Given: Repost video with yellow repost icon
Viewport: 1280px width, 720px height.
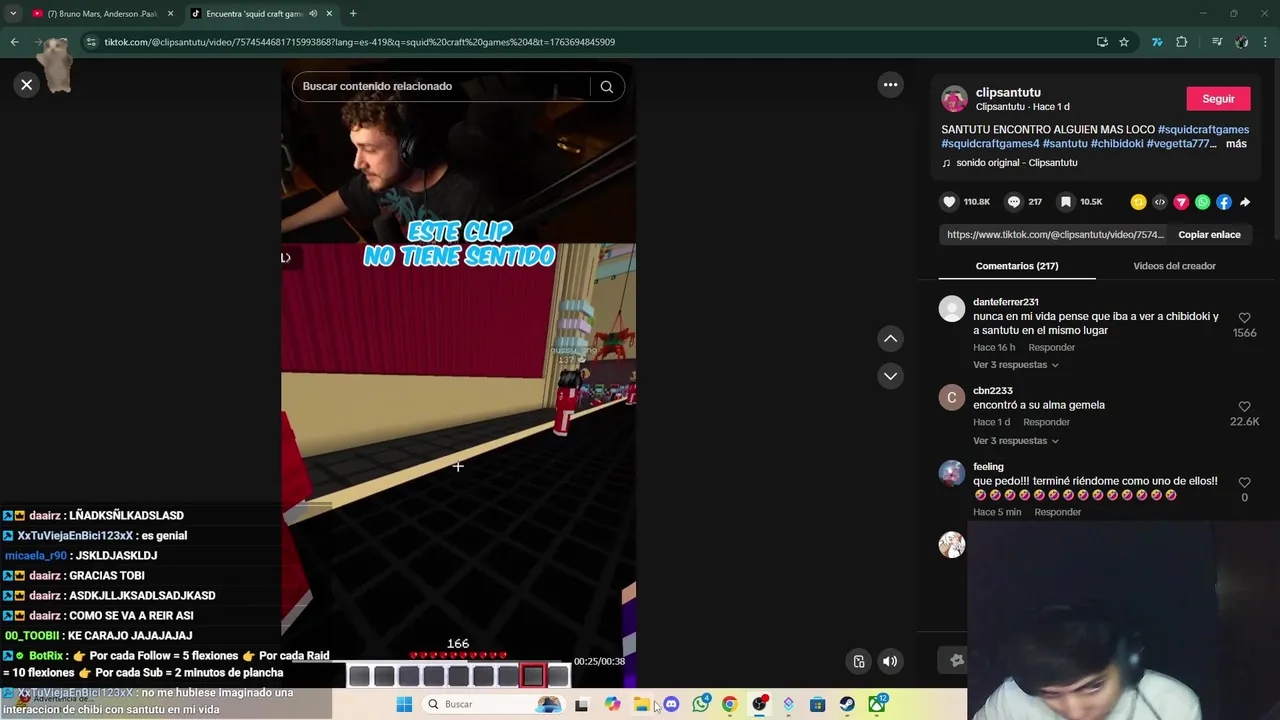Looking at the screenshot, I should coord(1138,202).
